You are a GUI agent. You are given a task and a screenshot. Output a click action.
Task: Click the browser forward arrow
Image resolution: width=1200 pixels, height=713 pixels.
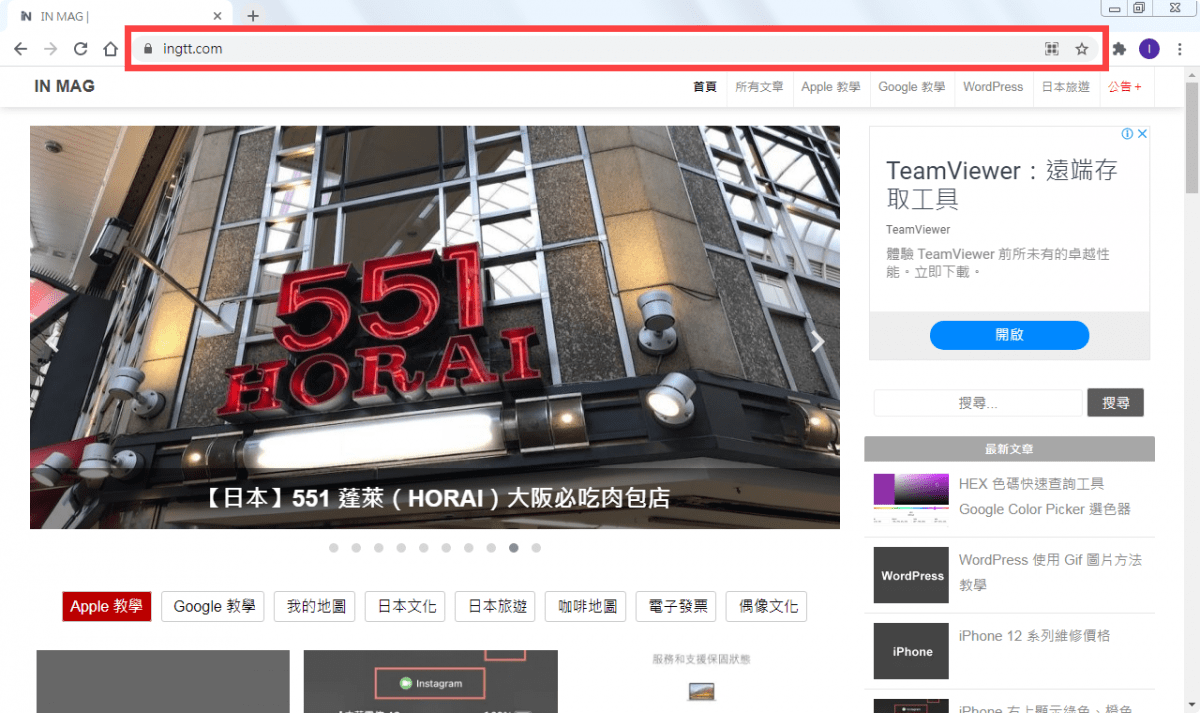pos(50,49)
